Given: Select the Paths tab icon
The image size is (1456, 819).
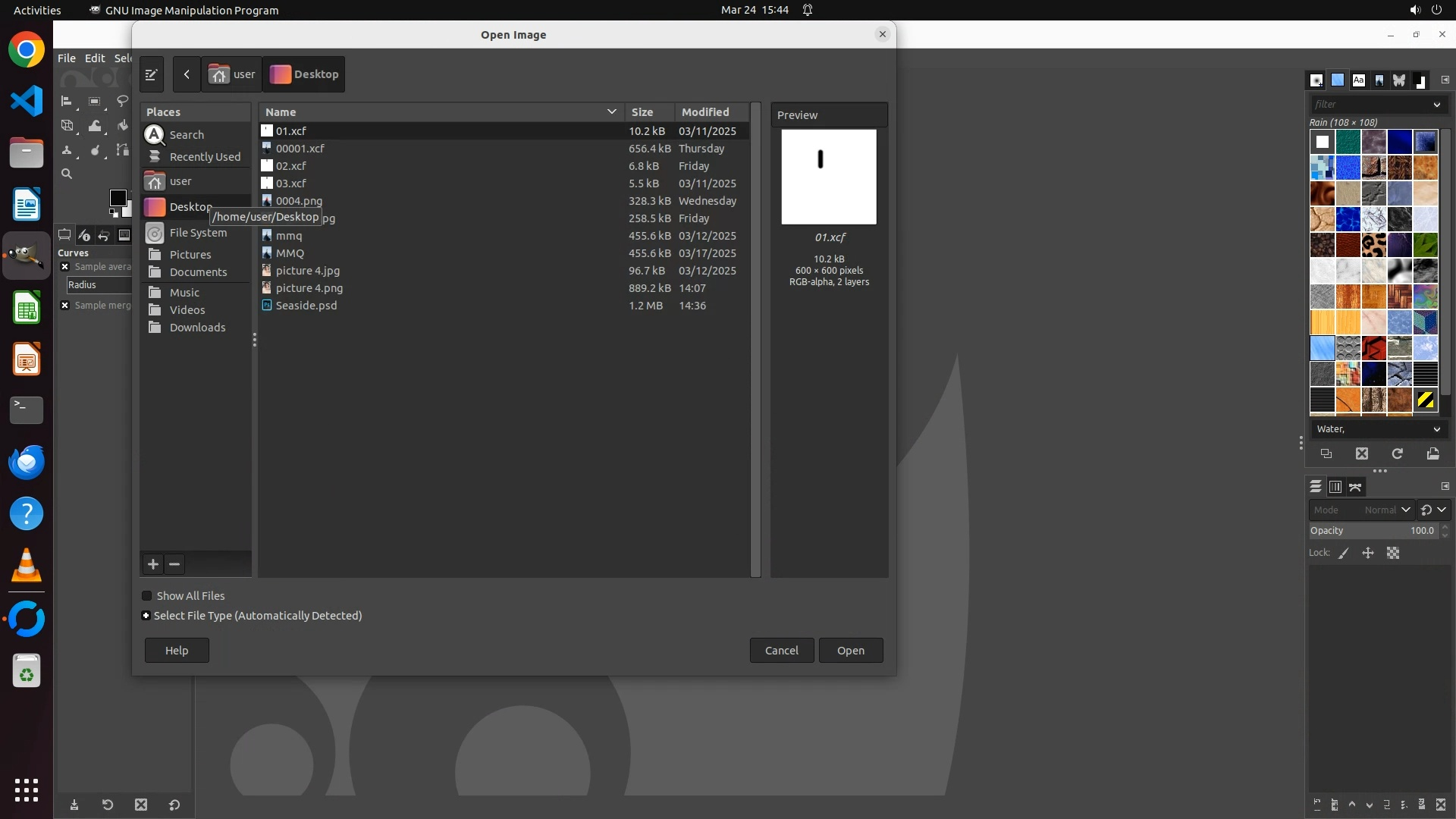Looking at the screenshot, I should (1355, 487).
